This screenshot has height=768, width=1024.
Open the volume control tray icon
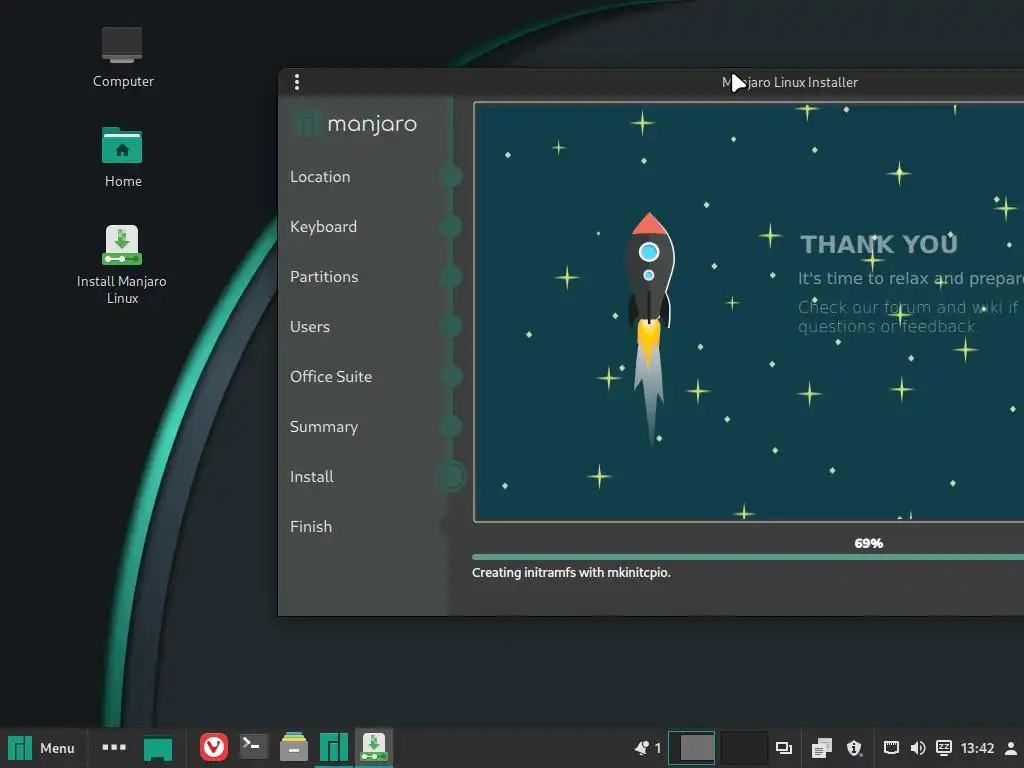click(x=918, y=748)
